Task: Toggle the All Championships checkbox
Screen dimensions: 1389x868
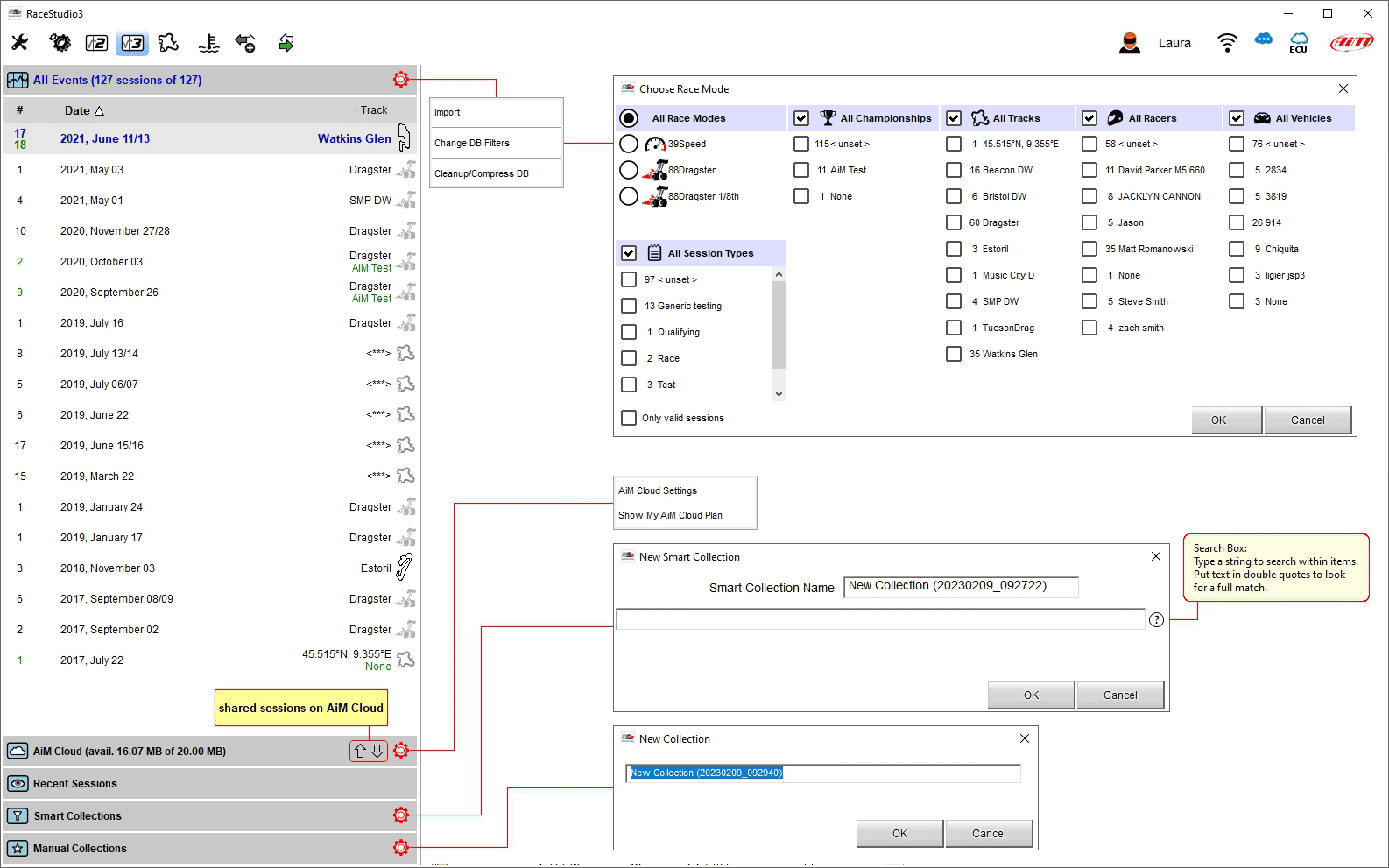Action: pyautogui.click(x=801, y=118)
